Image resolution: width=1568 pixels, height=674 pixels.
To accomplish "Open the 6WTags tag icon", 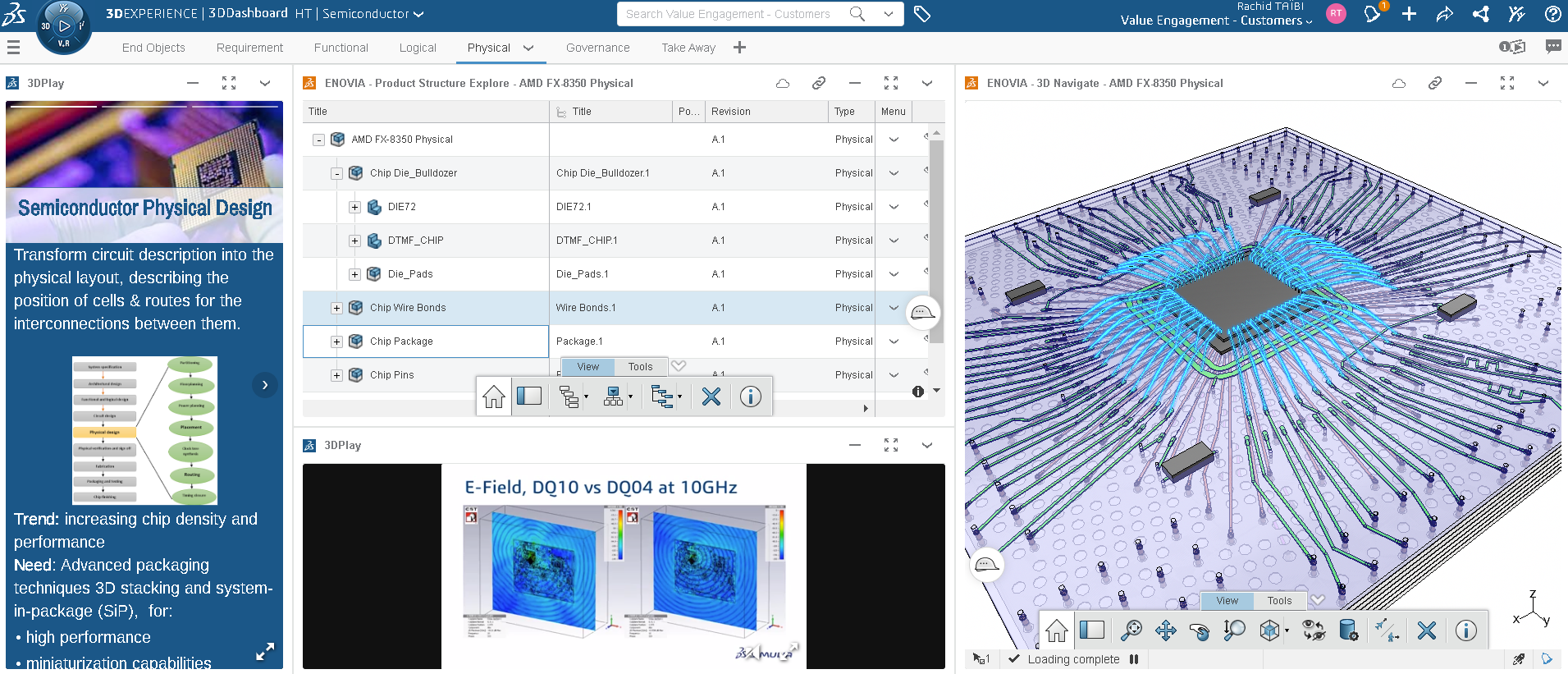I will tap(922, 14).
